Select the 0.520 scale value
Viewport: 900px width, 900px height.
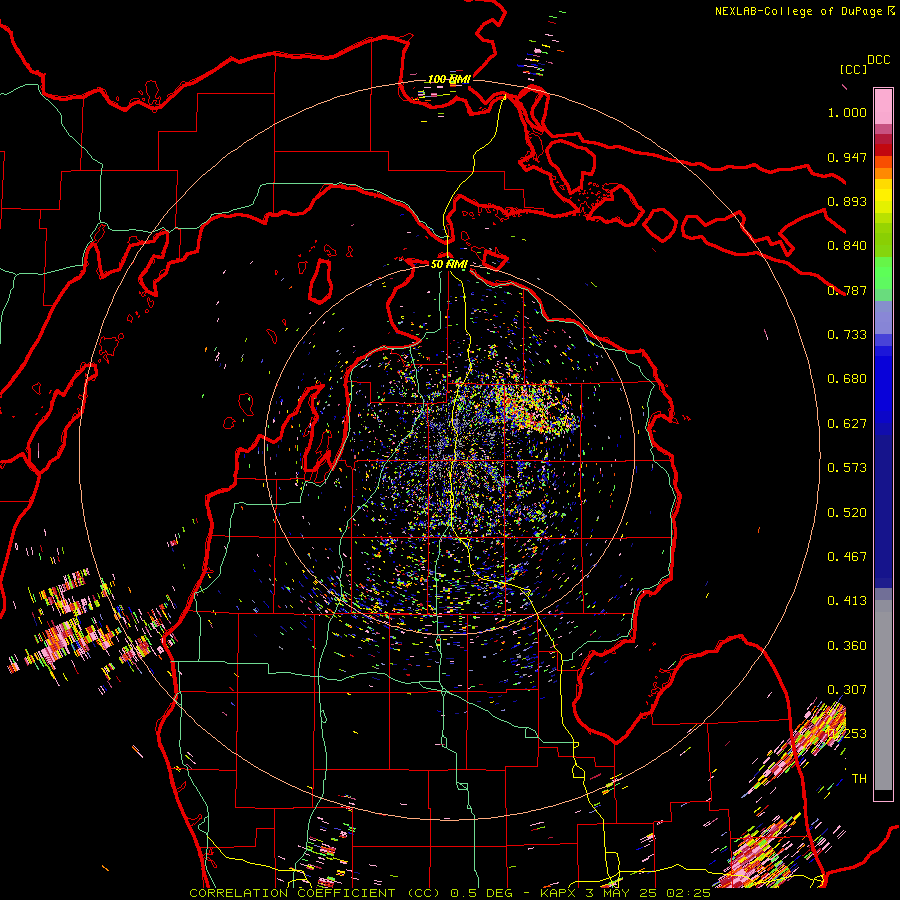(847, 513)
